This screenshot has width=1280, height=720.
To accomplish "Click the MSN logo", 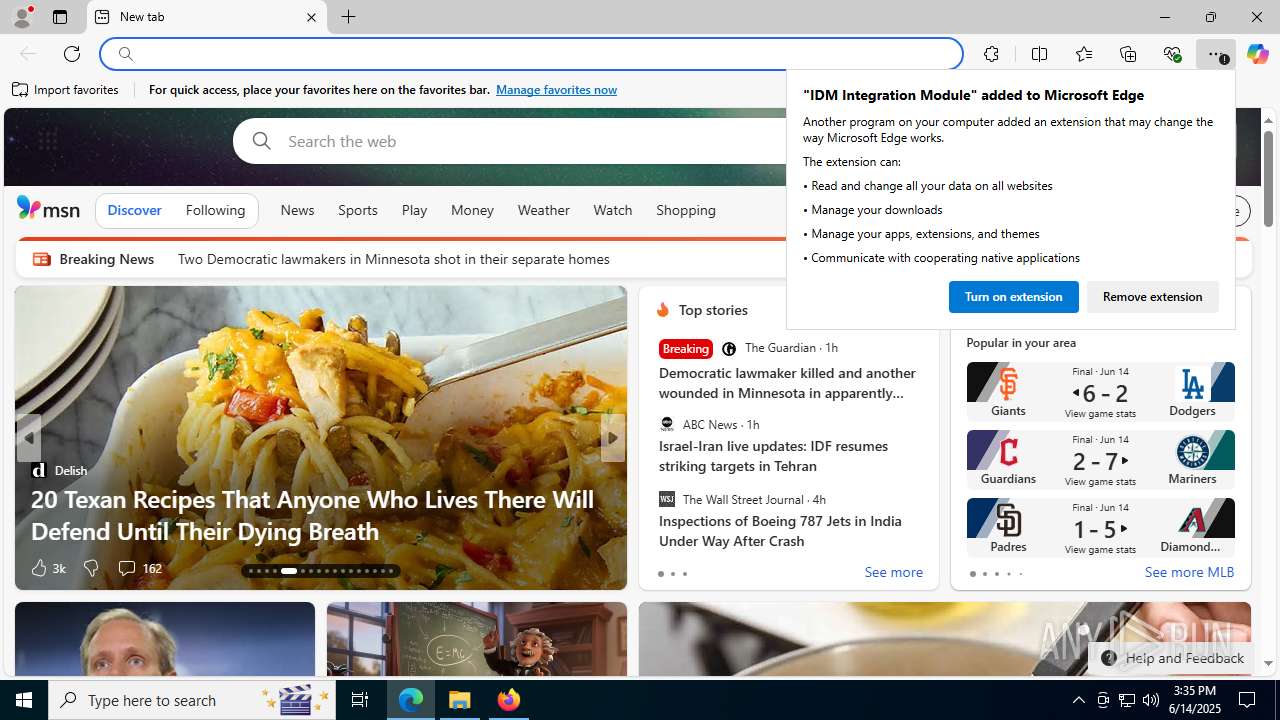I will [x=48, y=208].
